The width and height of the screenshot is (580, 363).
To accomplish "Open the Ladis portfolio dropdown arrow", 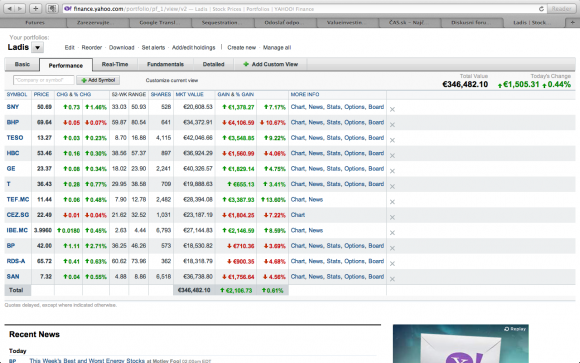I will coord(37,48).
